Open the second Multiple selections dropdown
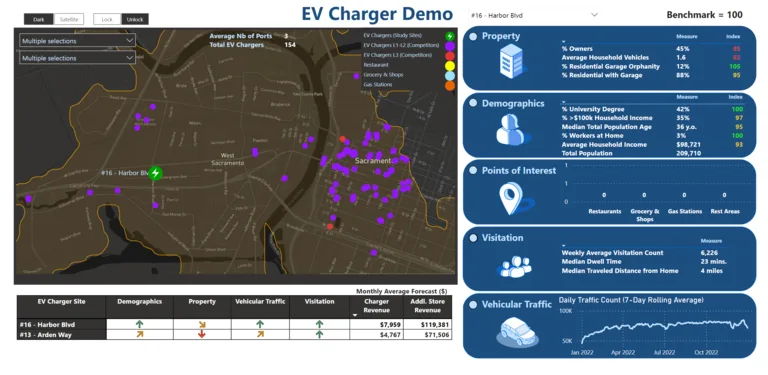The width and height of the screenshot is (768, 375). pos(77,58)
